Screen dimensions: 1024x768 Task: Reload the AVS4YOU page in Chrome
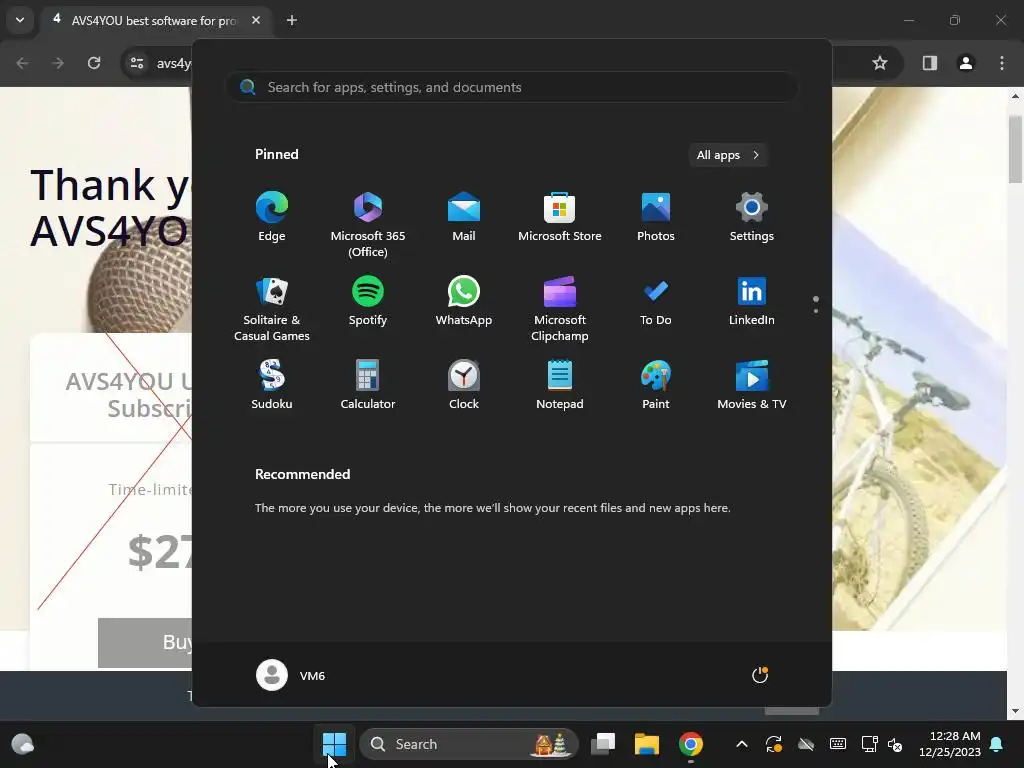94,63
